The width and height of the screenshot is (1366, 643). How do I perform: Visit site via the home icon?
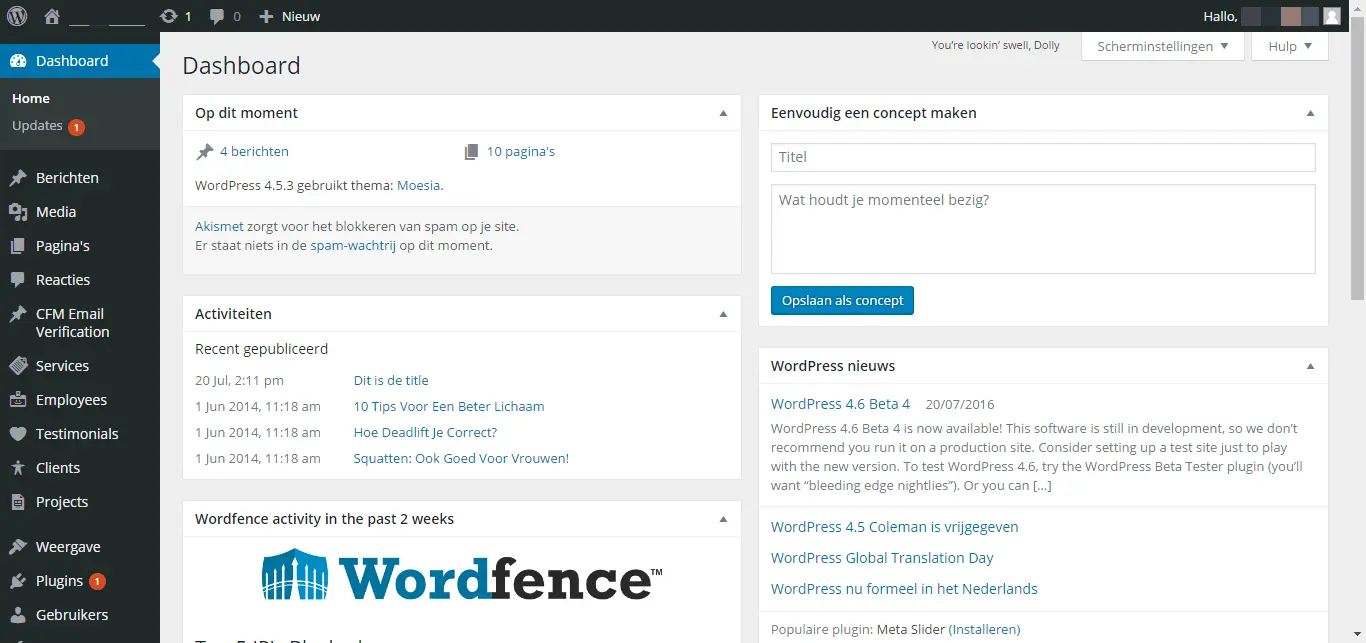pyautogui.click(x=52, y=16)
